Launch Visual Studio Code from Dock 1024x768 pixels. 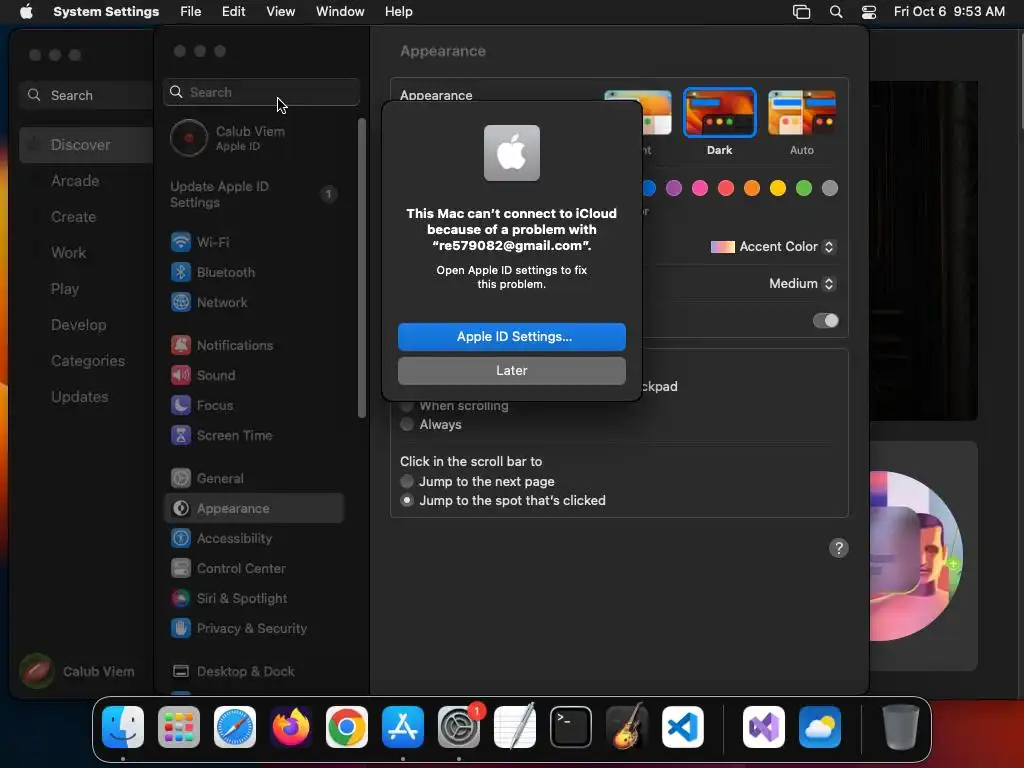(682, 727)
